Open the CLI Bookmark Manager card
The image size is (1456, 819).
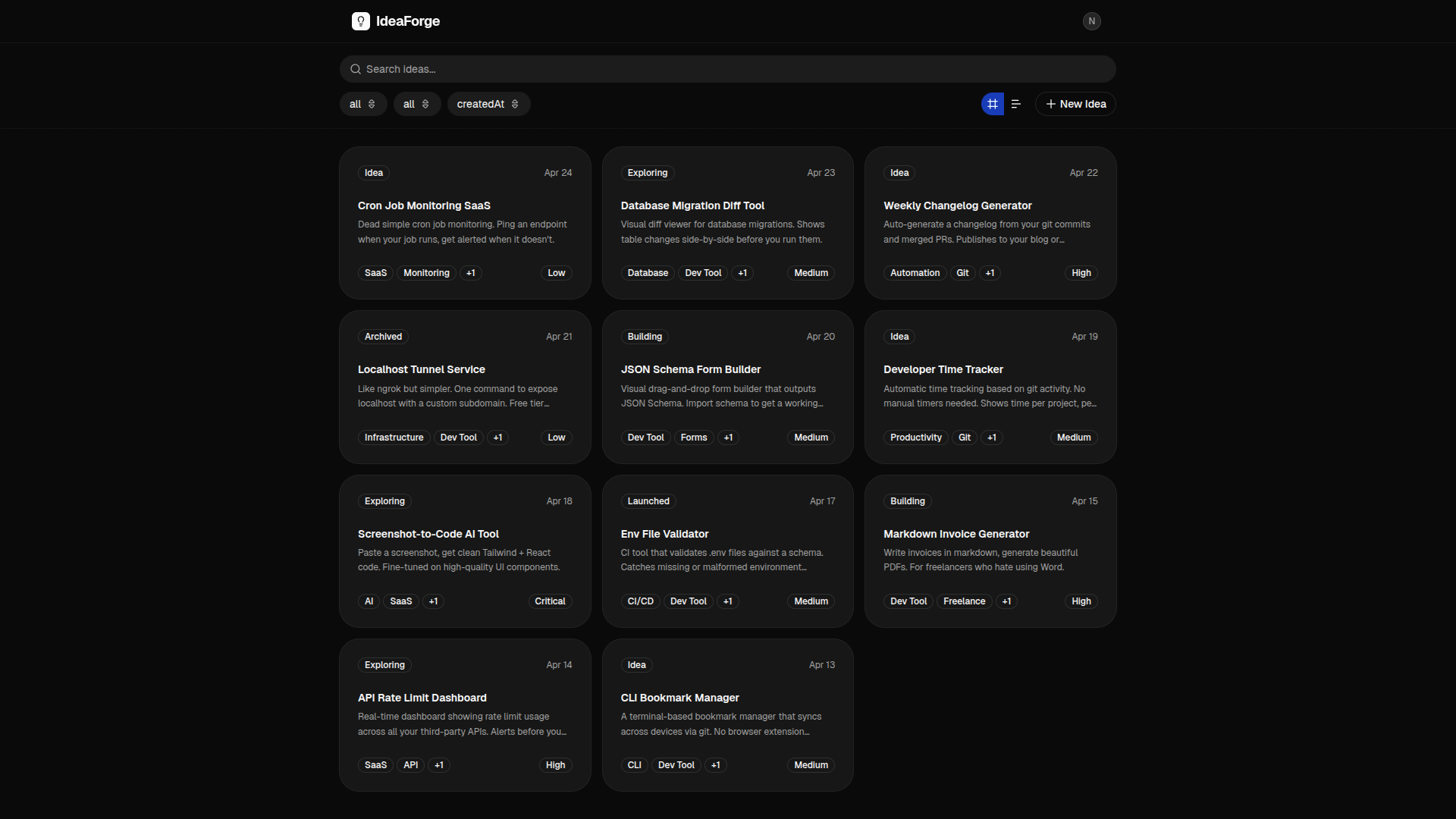[x=679, y=698]
